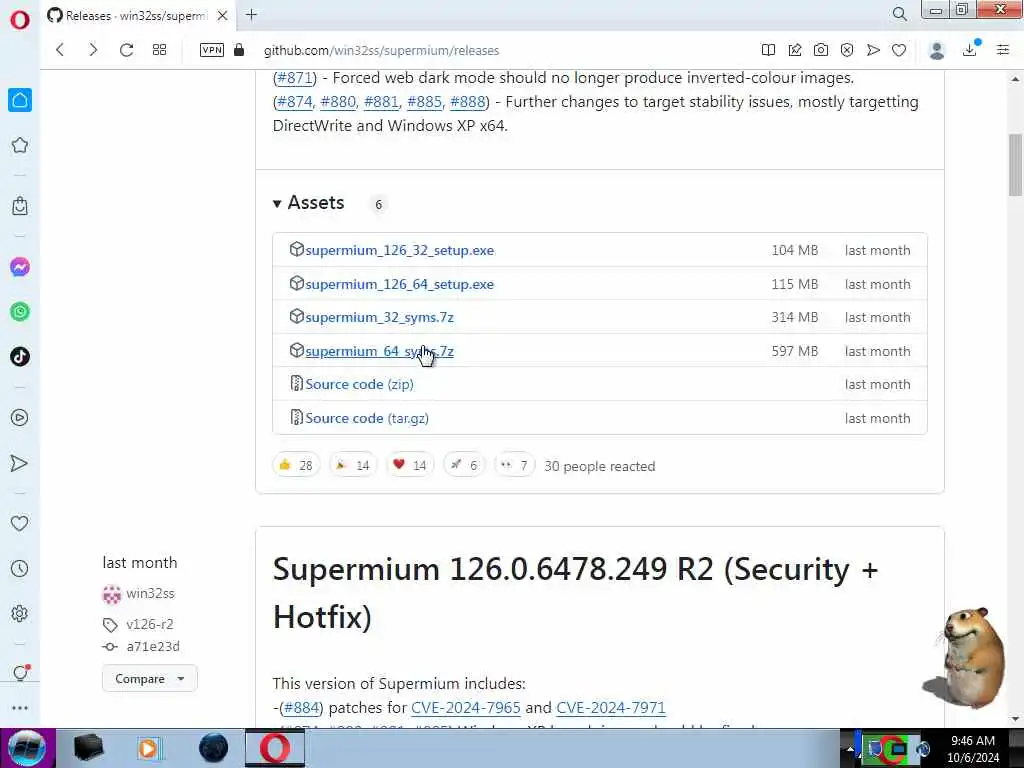Open issue link #871
This screenshot has width=1024, height=768.
[295, 78]
